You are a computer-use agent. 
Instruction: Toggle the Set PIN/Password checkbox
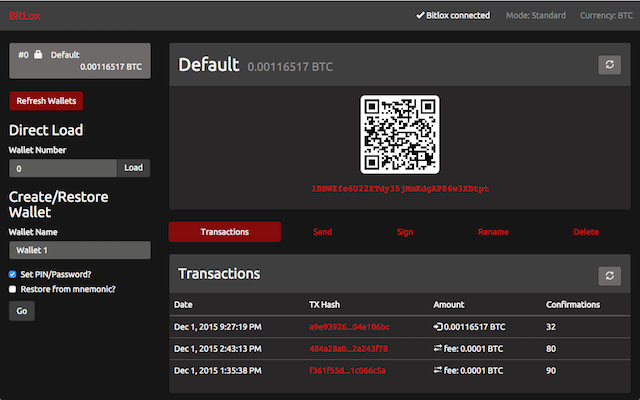pyautogui.click(x=13, y=274)
